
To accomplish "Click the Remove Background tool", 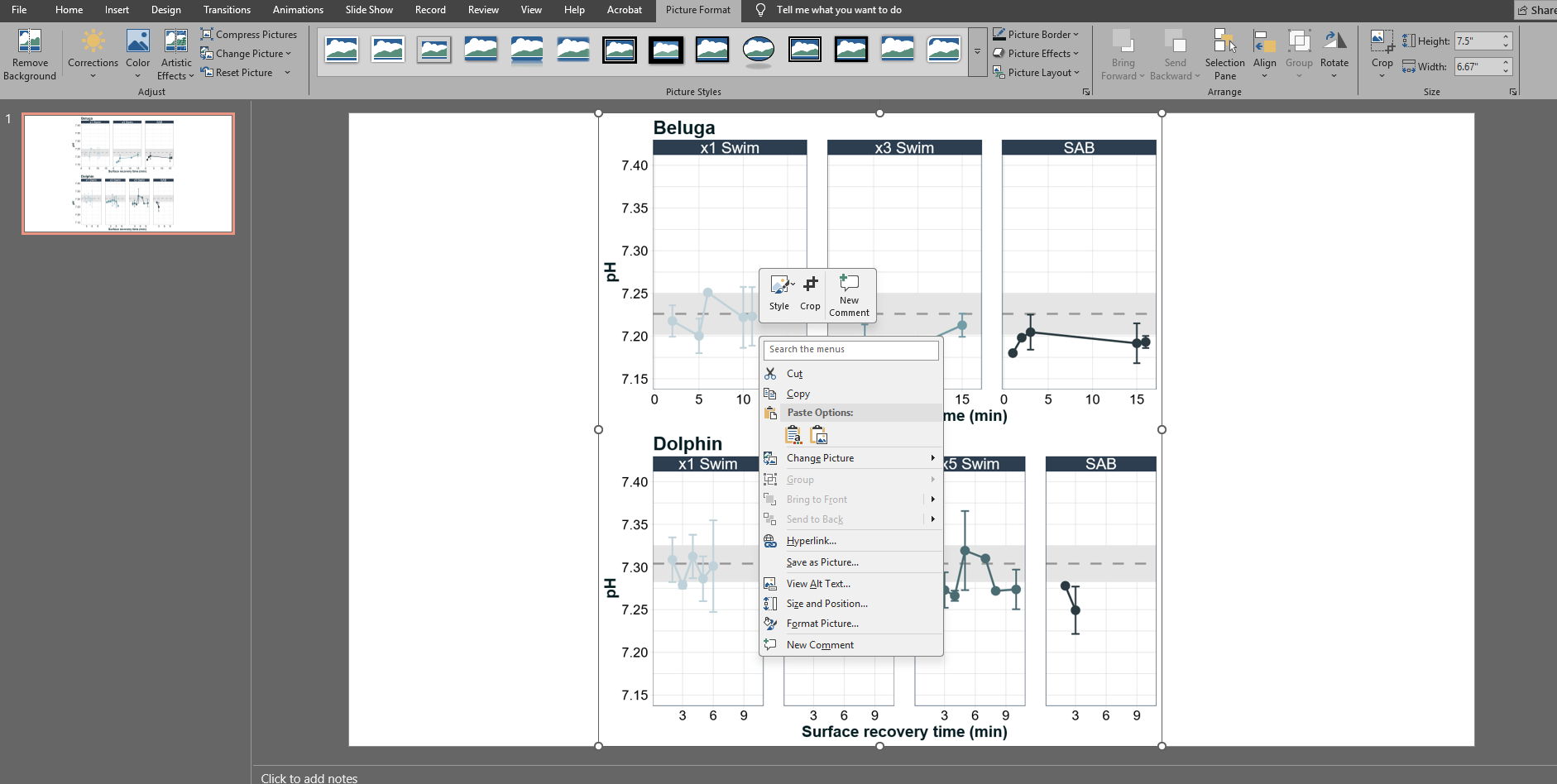I will 29,53.
